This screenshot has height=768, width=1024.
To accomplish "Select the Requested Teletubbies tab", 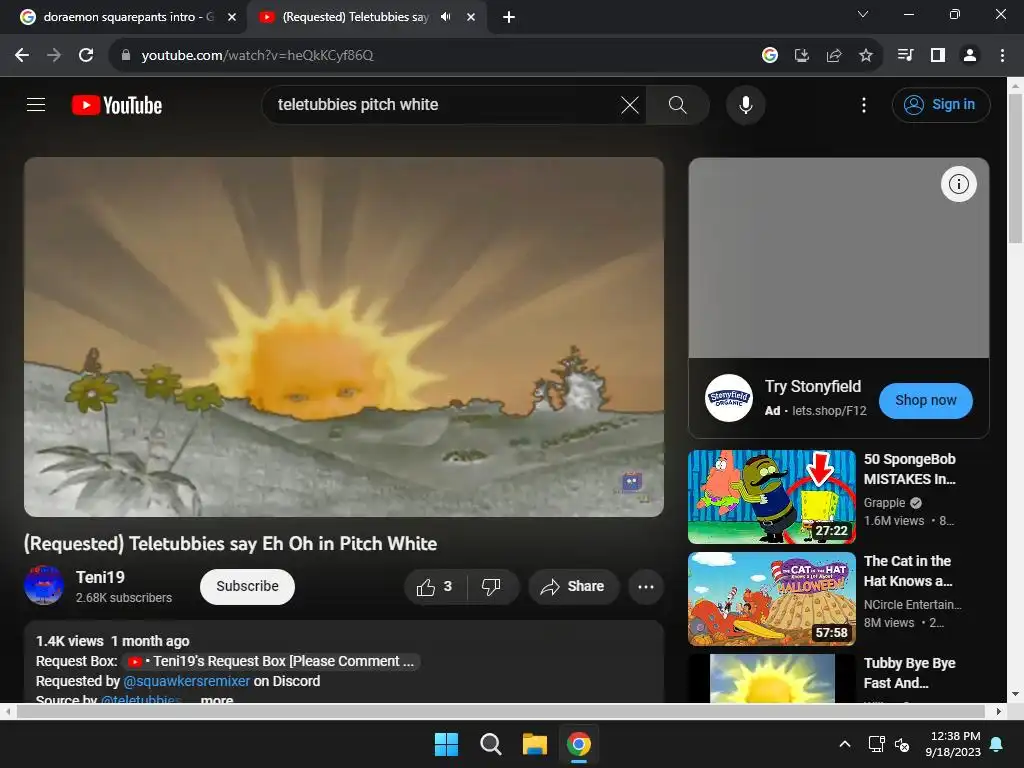I will [355, 17].
